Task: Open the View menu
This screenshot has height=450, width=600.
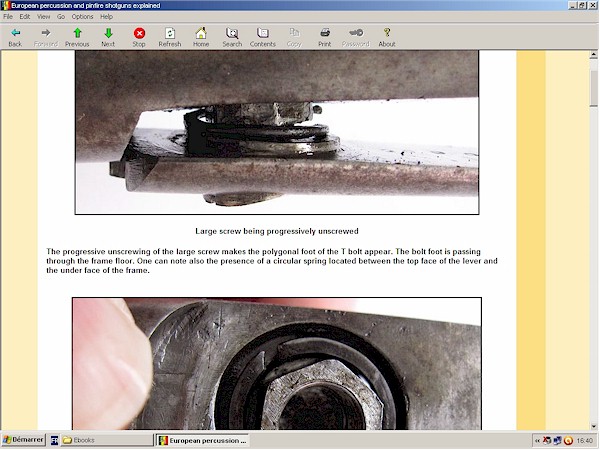Action: click(44, 16)
